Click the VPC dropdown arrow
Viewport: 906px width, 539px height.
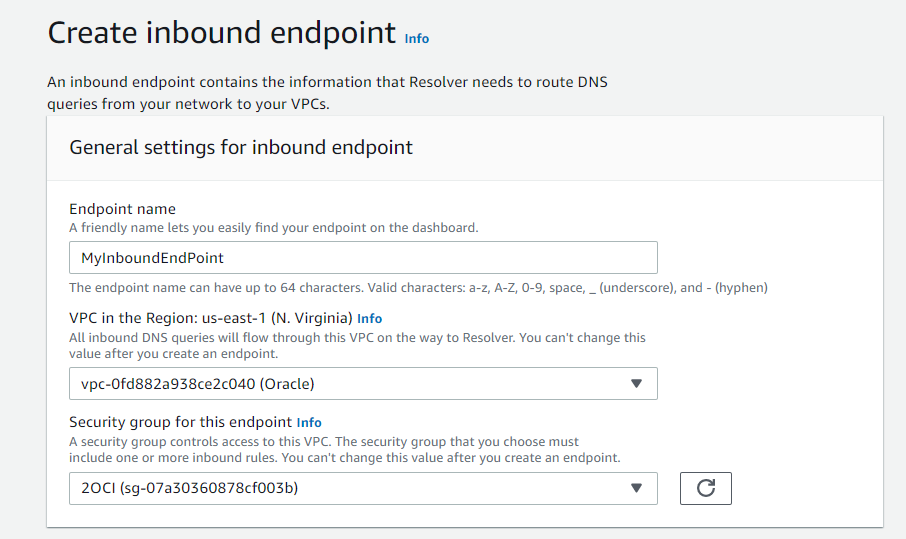[636, 383]
